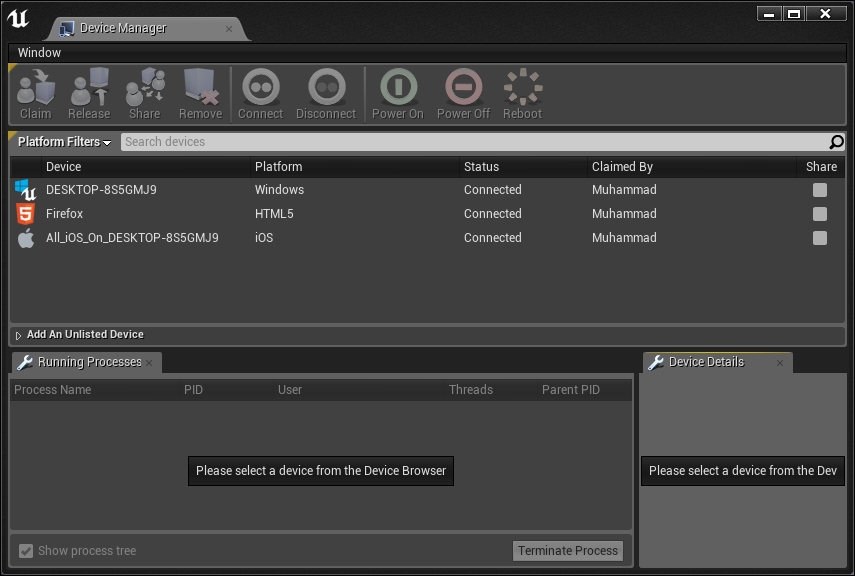Viewport: 855px width, 576px height.
Task: Click Connected status in Firefox row
Action: tap(492, 214)
